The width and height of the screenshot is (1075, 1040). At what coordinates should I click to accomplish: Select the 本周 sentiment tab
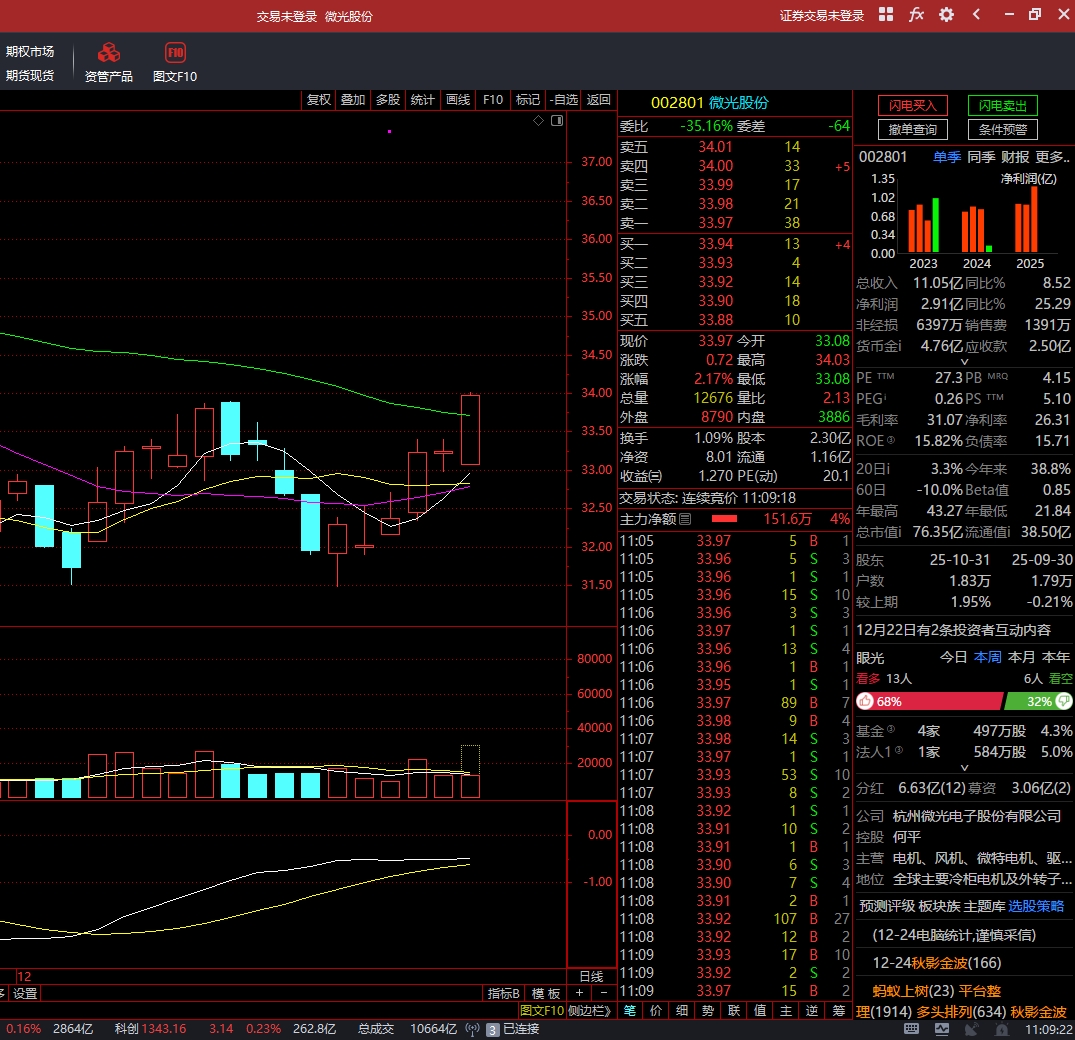(988, 657)
